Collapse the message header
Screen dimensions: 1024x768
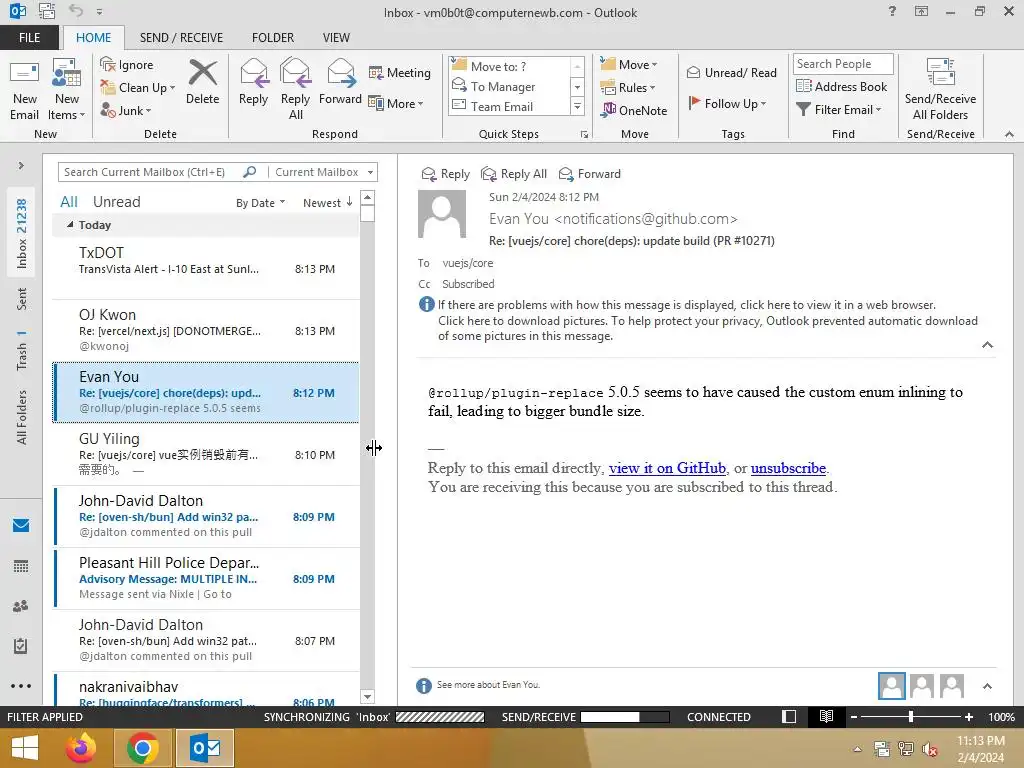987,345
